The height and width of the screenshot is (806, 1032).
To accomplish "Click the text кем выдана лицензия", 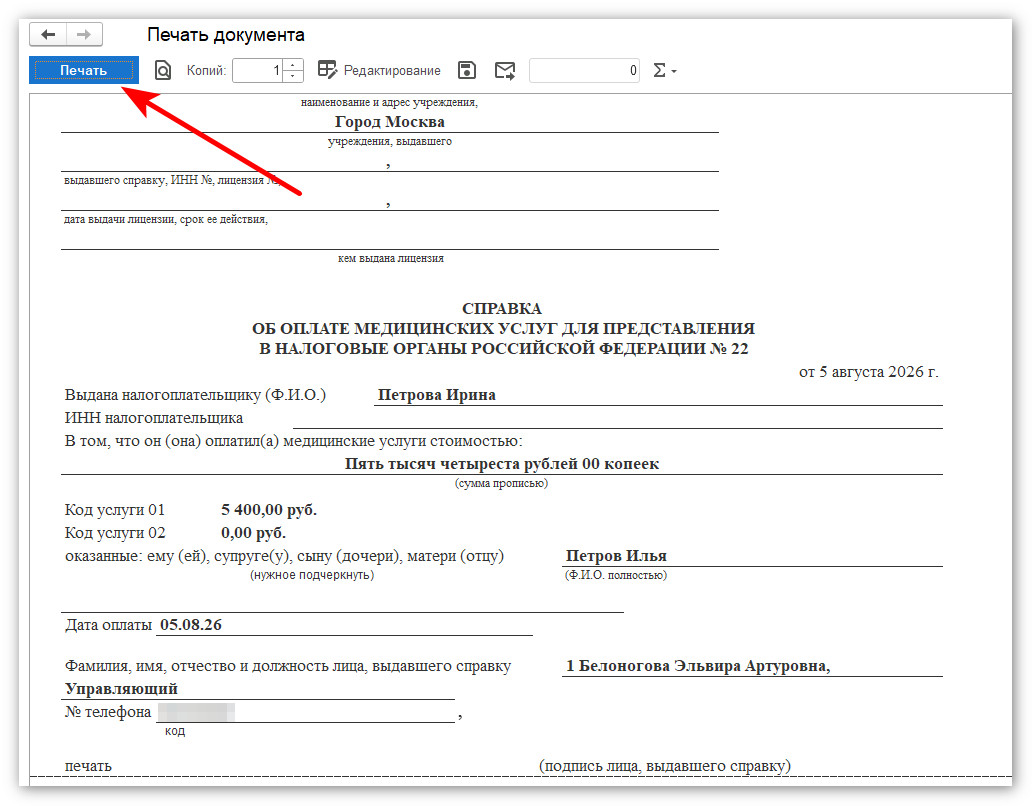I will [x=391, y=259].
